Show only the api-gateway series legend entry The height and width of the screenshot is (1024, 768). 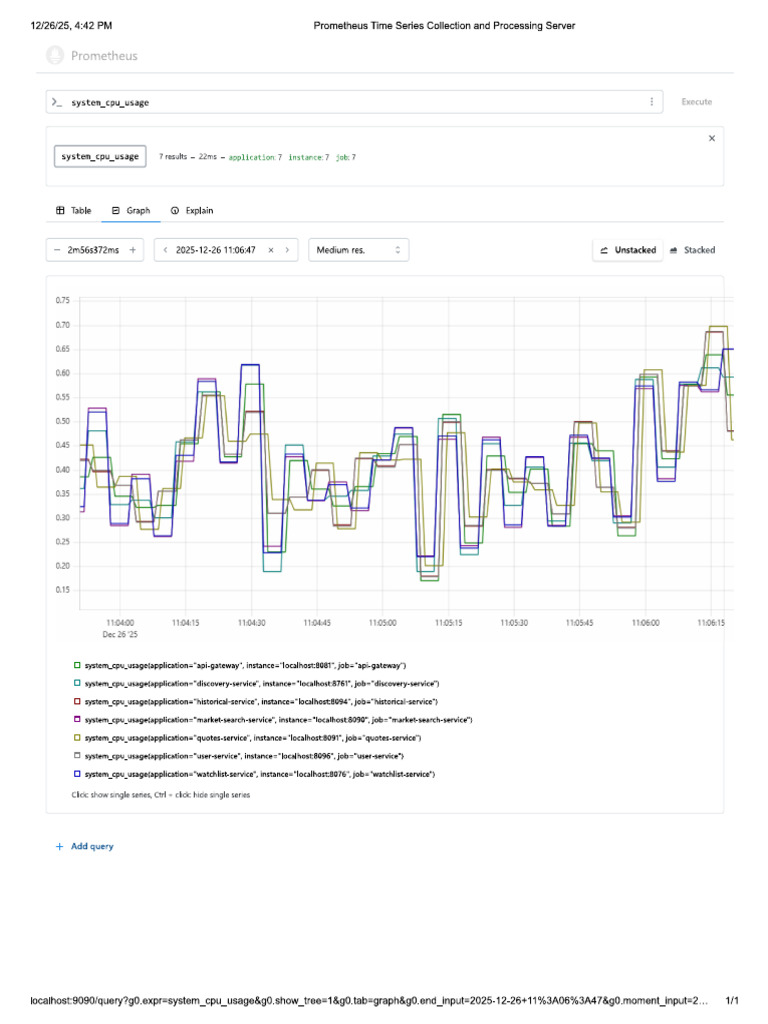246,665
